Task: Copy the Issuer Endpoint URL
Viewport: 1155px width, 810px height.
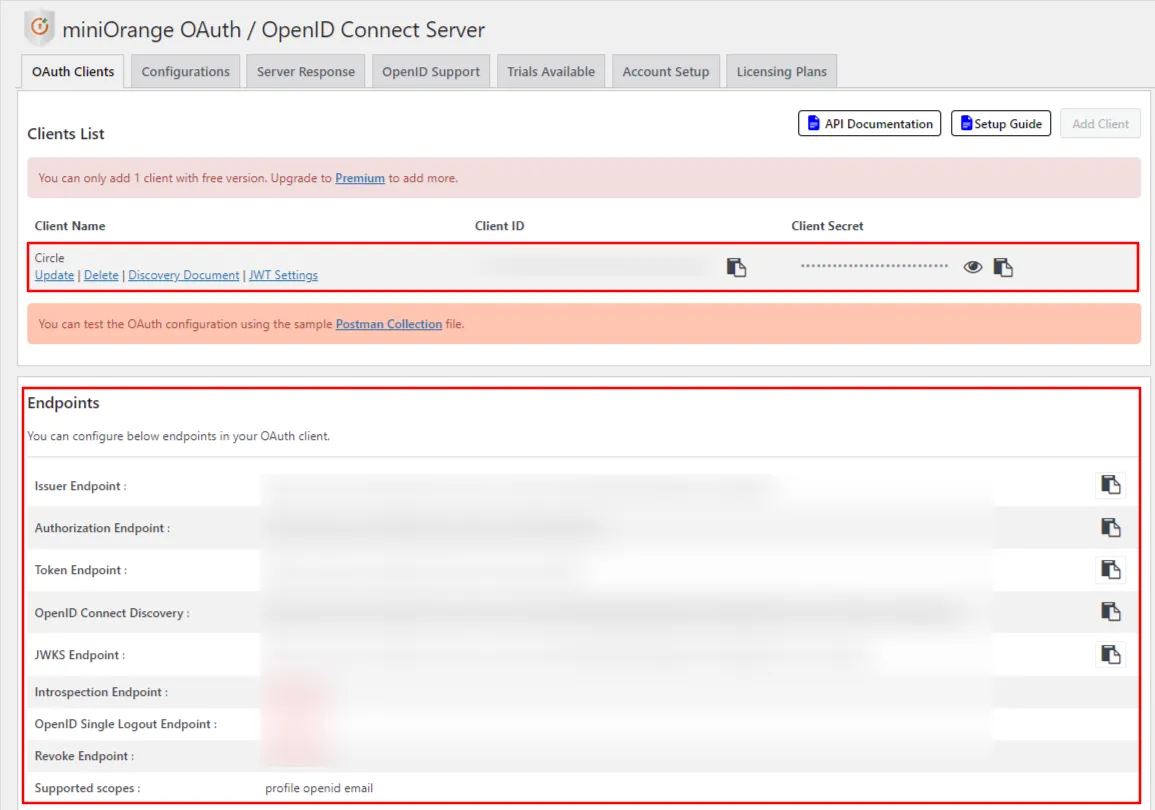Action: (1110, 485)
